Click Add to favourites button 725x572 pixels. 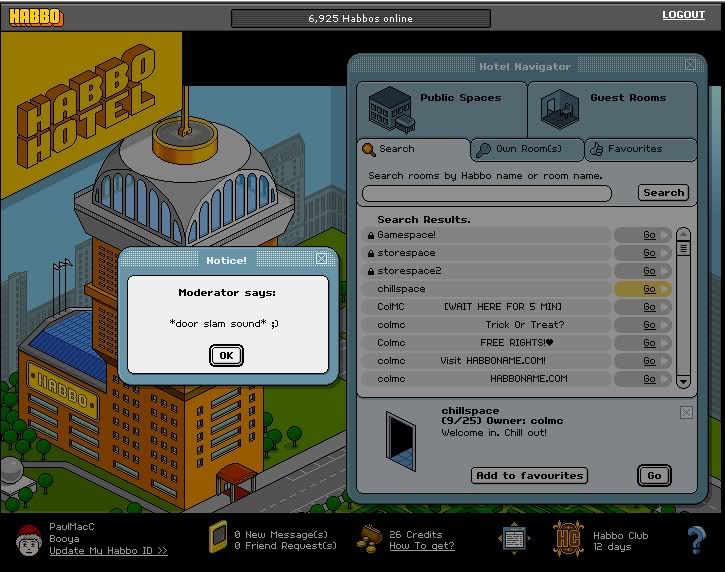(529, 476)
